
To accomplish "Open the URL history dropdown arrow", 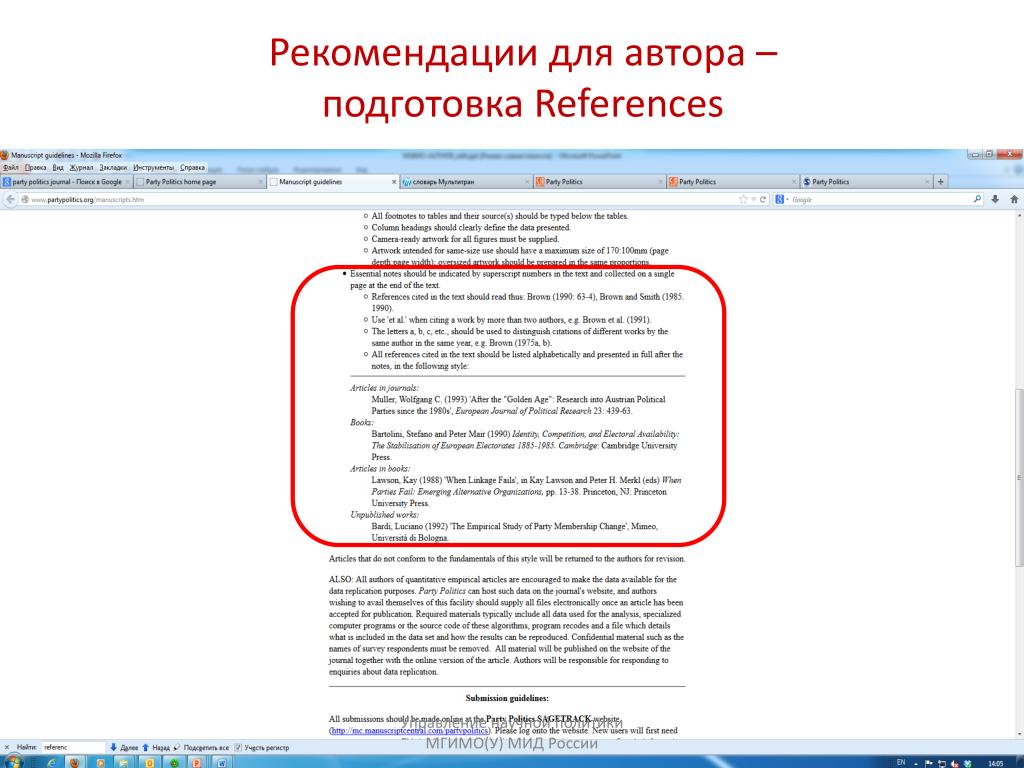I will coord(753,200).
